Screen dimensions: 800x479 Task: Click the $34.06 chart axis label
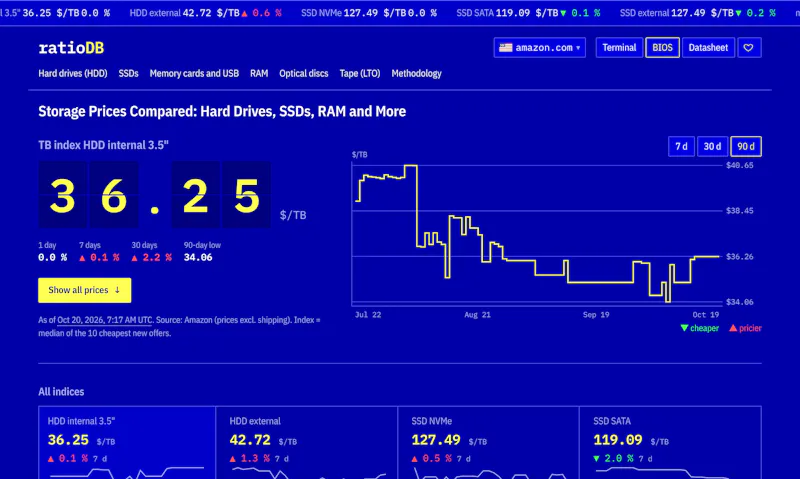pos(739,302)
